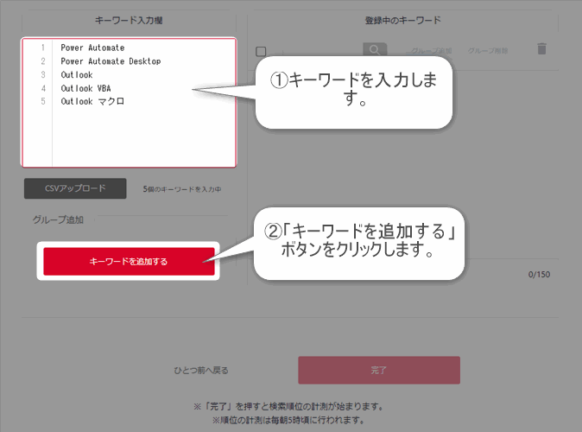Image resolution: width=582 pixels, height=432 pixels.
Task: Click inside the keyword input text area
Action: click(129, 102)
